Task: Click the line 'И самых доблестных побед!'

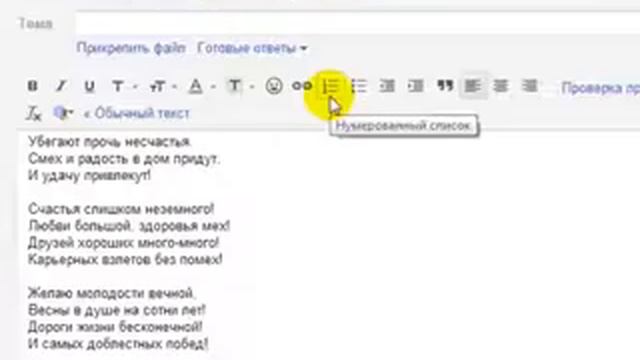Action: 118,344
